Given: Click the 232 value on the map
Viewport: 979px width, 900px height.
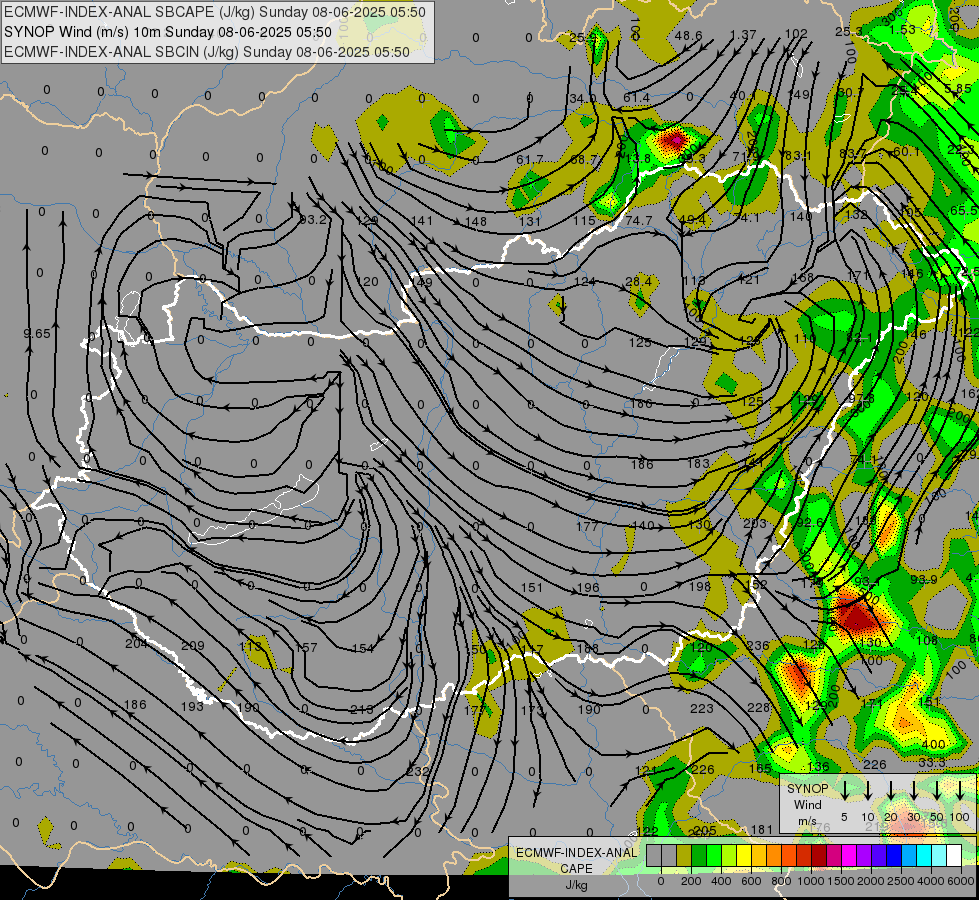Looking at the screenshot, I should coord(417,771).
